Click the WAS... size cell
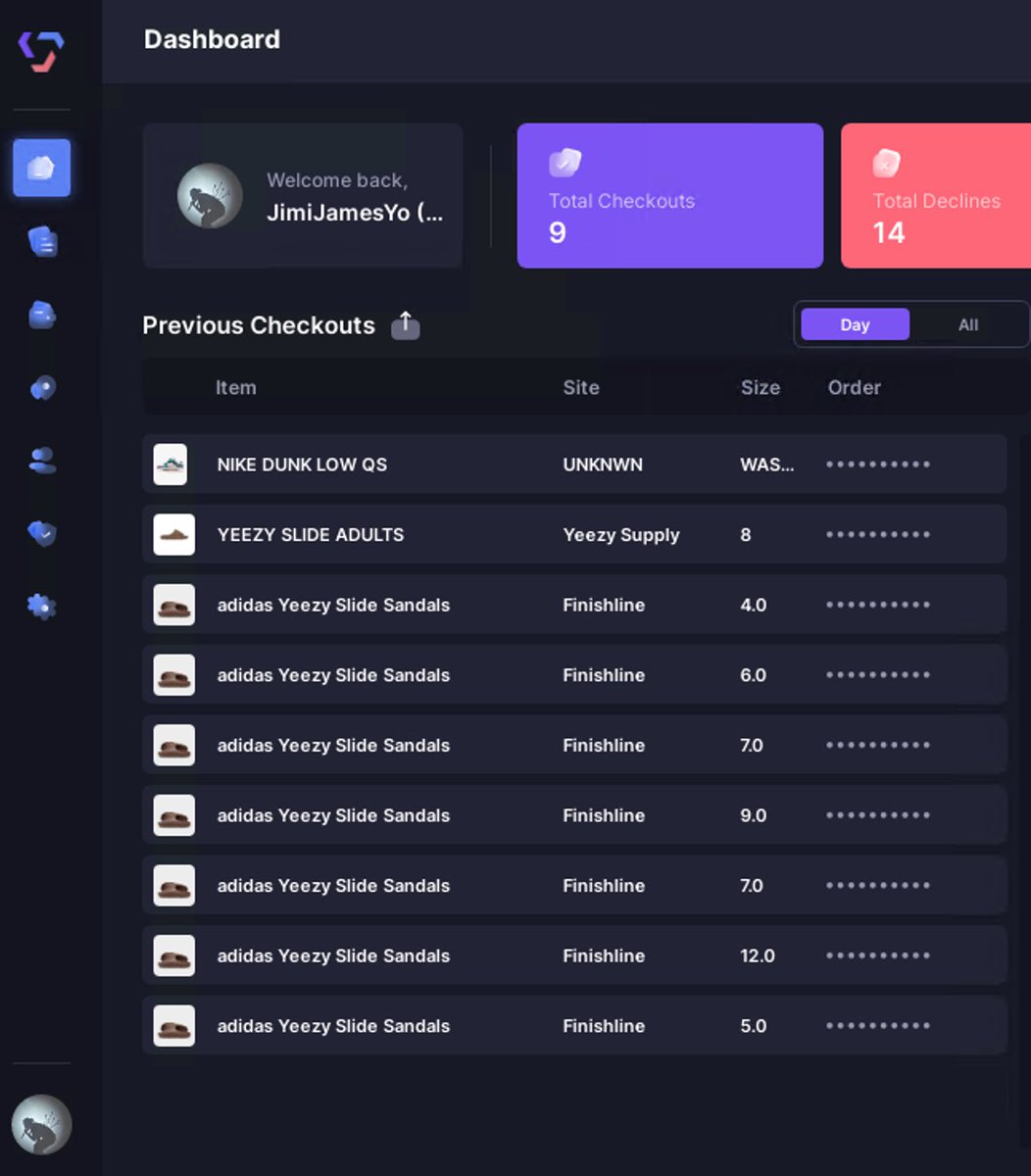1031x1176 pixels. pos(767,465)
